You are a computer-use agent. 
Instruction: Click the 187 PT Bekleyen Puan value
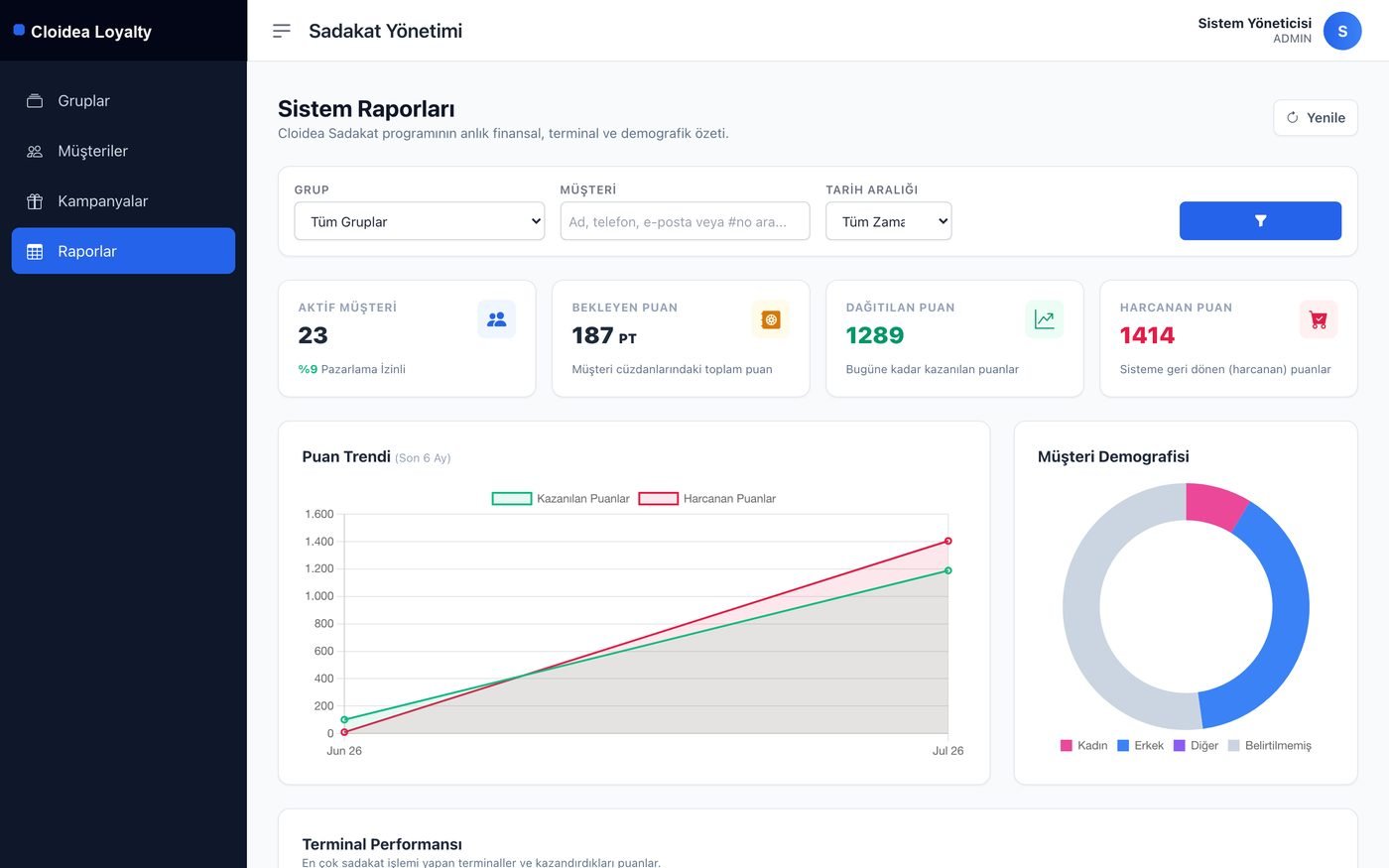click(604, 335)
